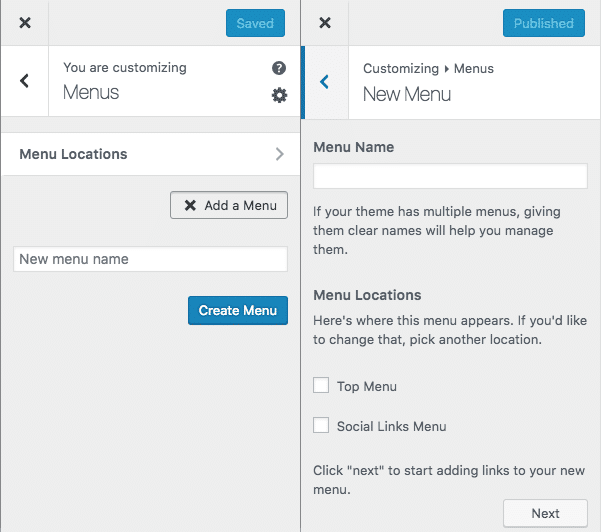Go back from New Menu panel

coord(325,82)
